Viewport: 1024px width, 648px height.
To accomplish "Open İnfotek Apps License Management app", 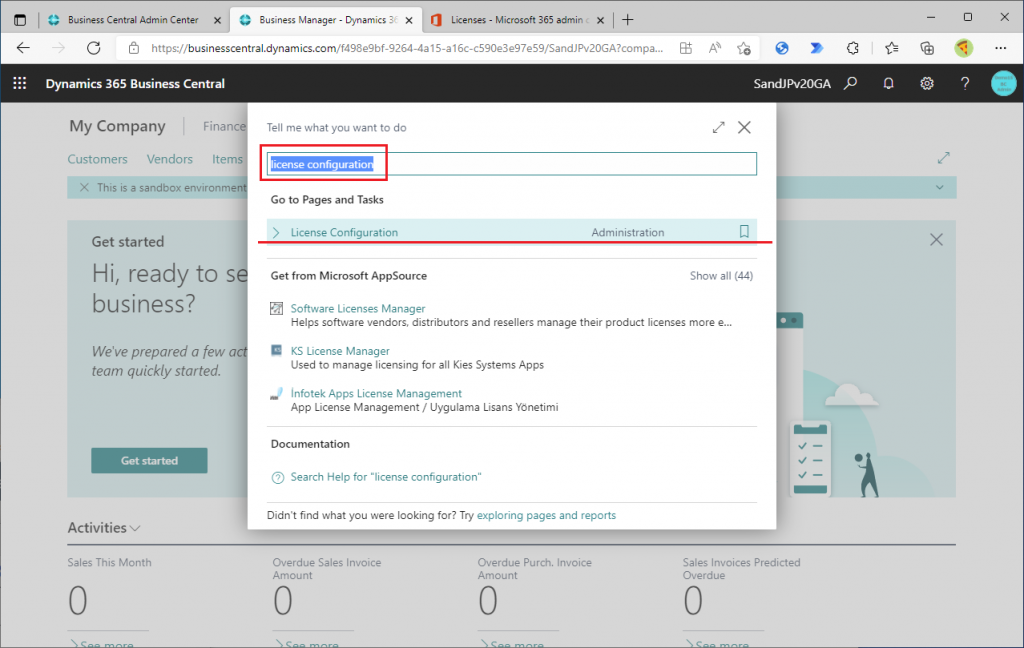I will (376, 393).
